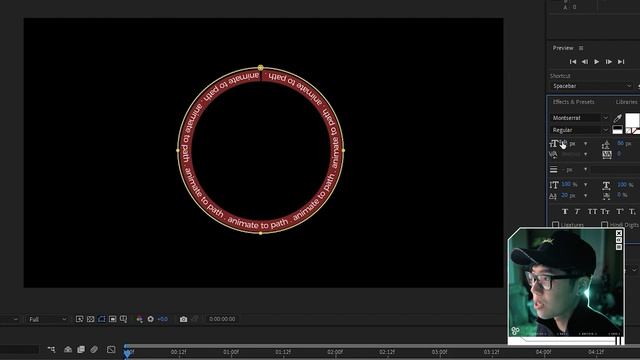Click the Show Snapshot icon
This screenshot has height=360, width=640.
coord(195,319)
